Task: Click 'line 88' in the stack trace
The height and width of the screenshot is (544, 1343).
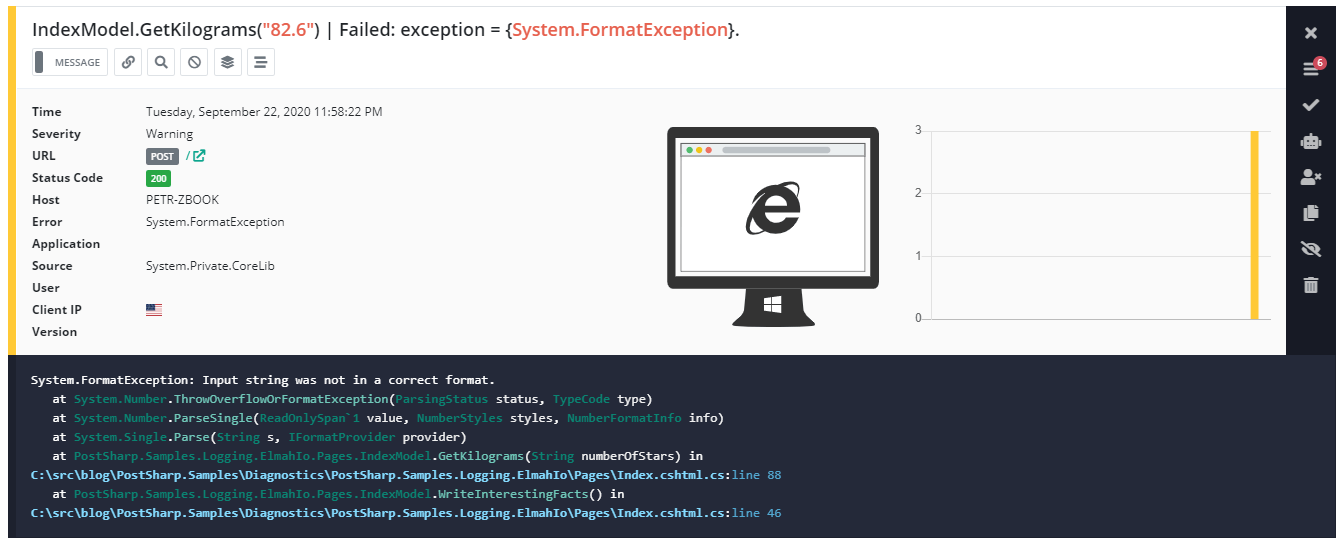Action: 756,475
